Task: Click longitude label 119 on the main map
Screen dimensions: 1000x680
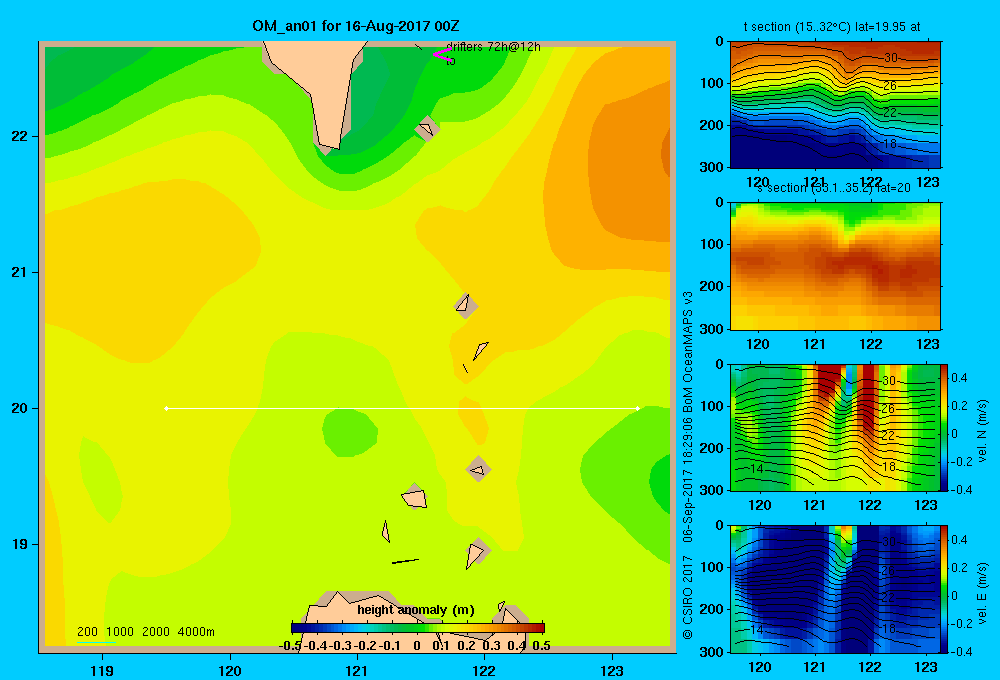Action: 102,670
